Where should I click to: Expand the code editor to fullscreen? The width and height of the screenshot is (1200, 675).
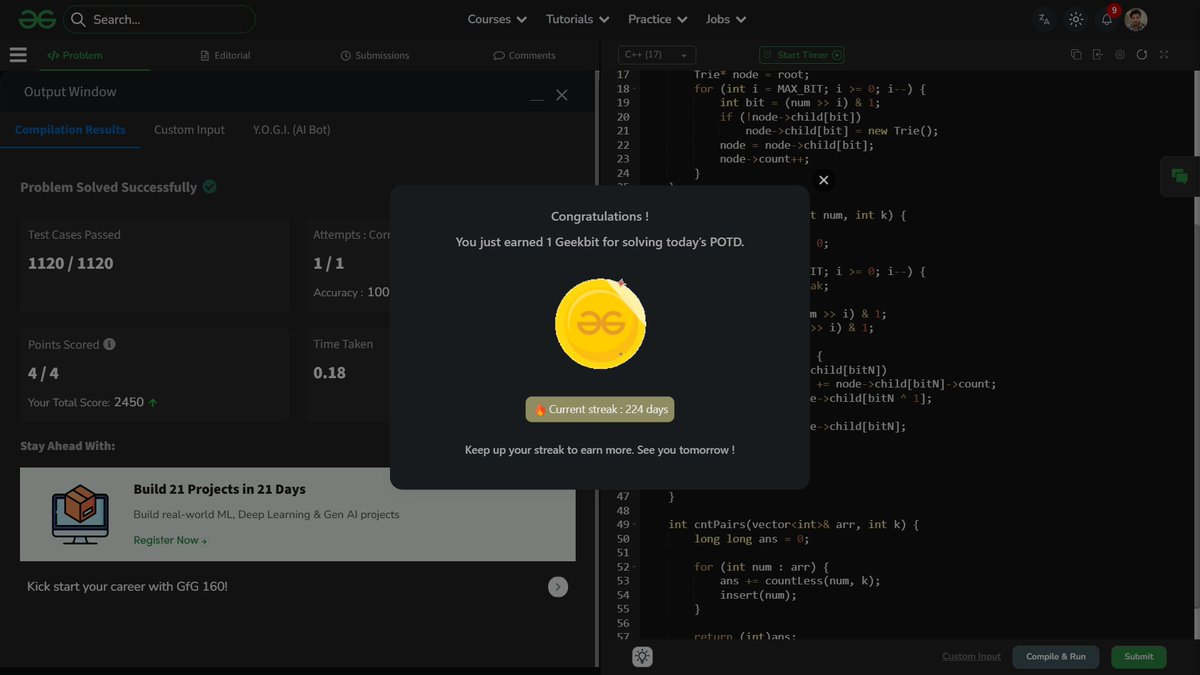pos(1163,55)
